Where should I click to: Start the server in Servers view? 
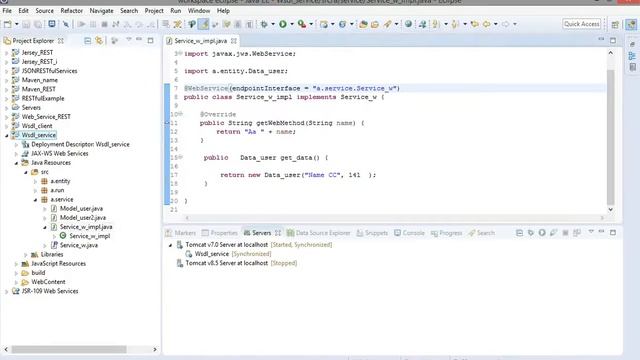[542, 233]
